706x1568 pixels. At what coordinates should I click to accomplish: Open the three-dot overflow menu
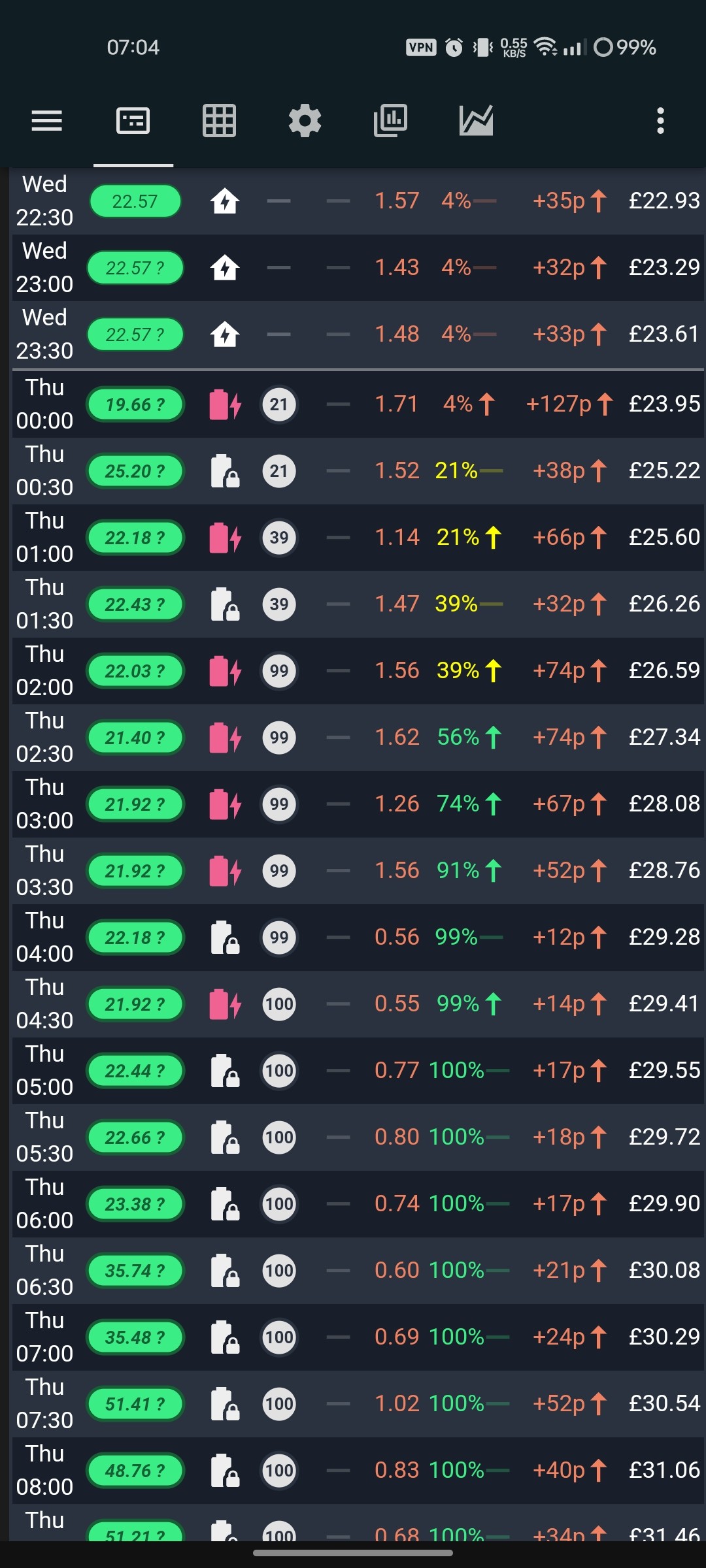click(x=660, y=121)
